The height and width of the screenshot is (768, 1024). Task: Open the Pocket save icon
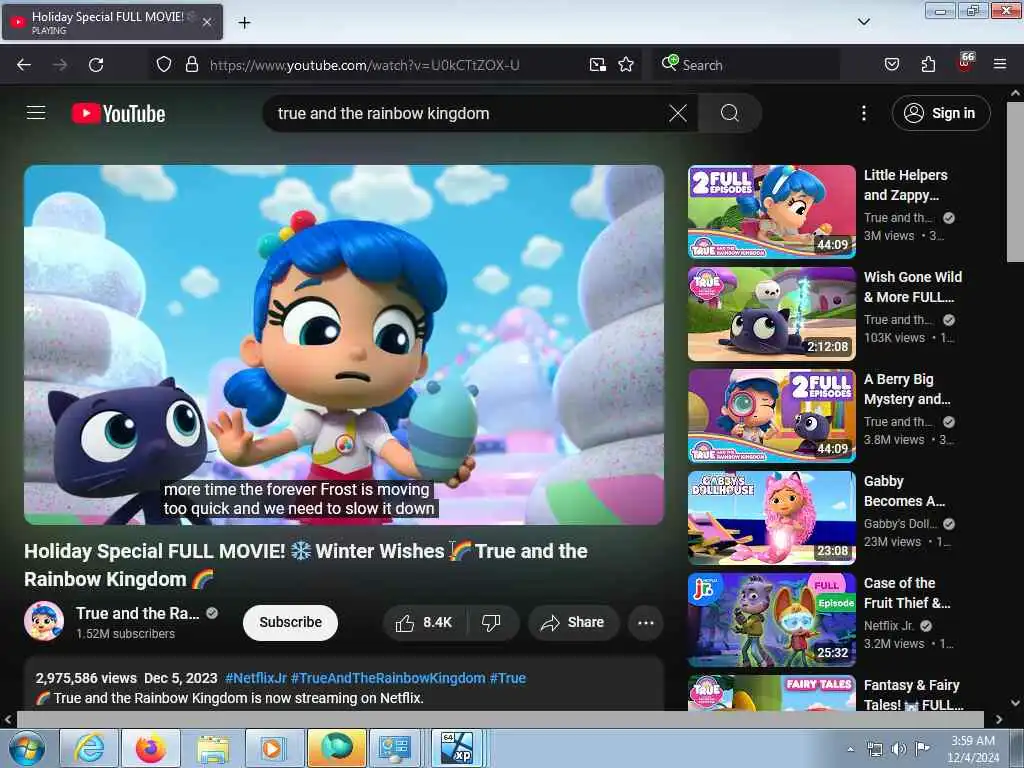tap(891, 64)
